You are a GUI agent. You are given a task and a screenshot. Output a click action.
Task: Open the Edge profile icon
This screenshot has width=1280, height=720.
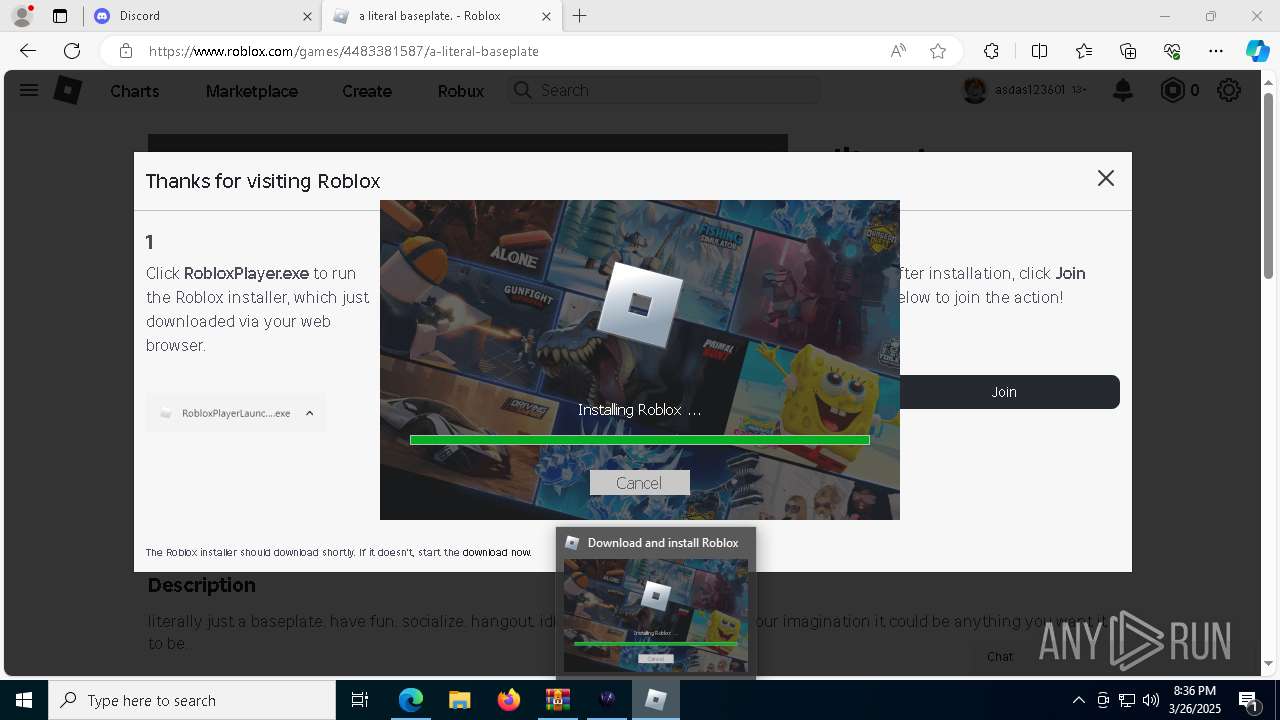point(21,16)
